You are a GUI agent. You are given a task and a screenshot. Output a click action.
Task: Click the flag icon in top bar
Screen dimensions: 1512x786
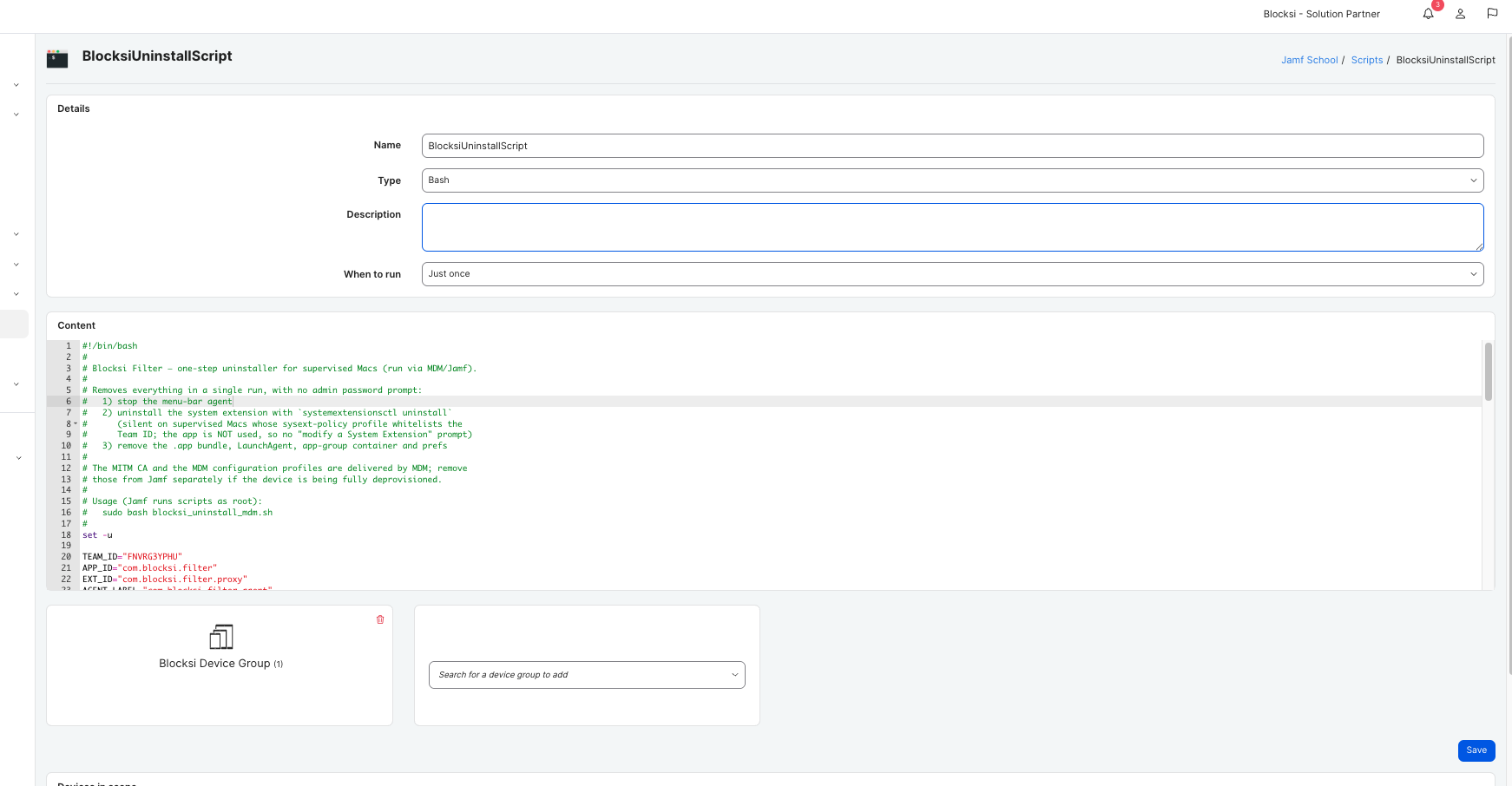point(1492,14)
